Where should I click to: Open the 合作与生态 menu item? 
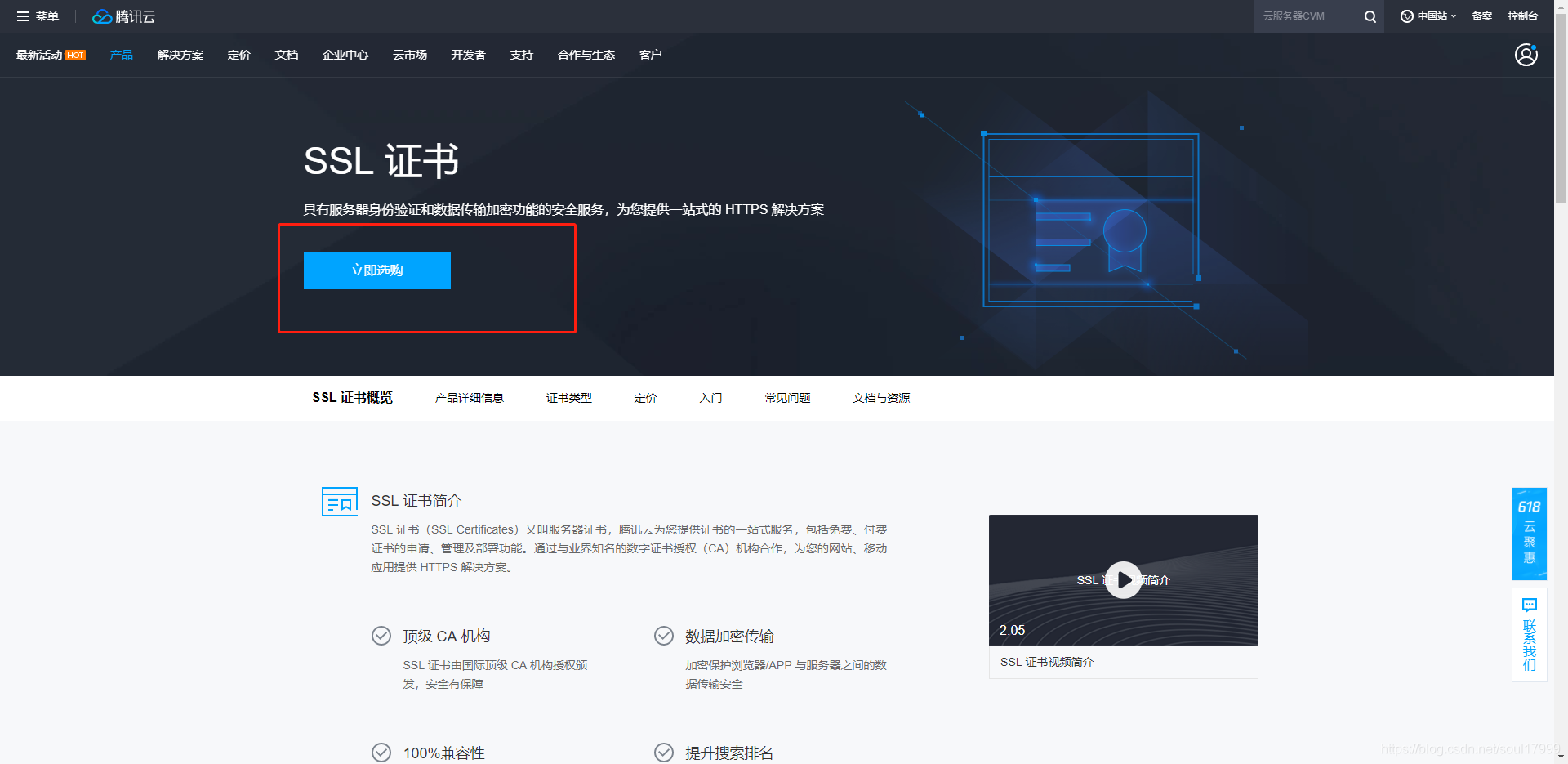[586, 55]
